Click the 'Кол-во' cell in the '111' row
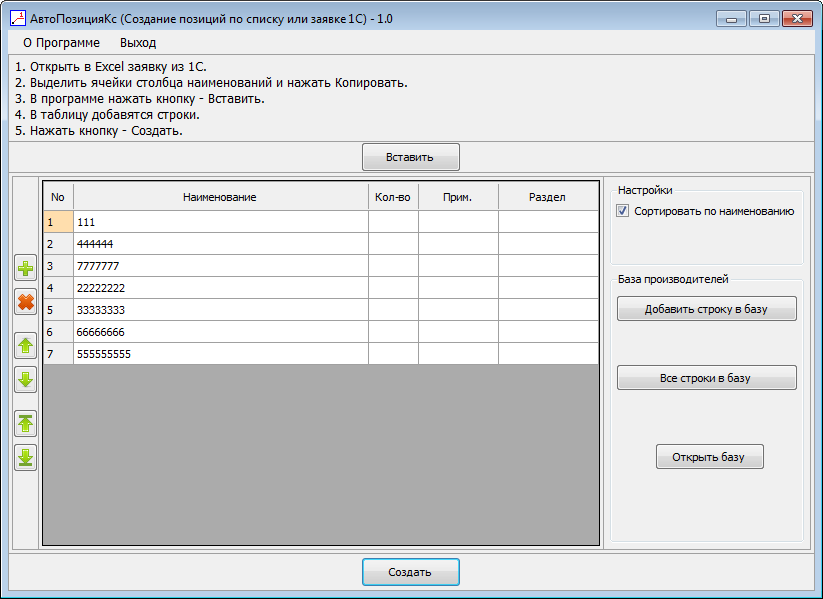This screenshot has height=599, width=823. (393, 222)
